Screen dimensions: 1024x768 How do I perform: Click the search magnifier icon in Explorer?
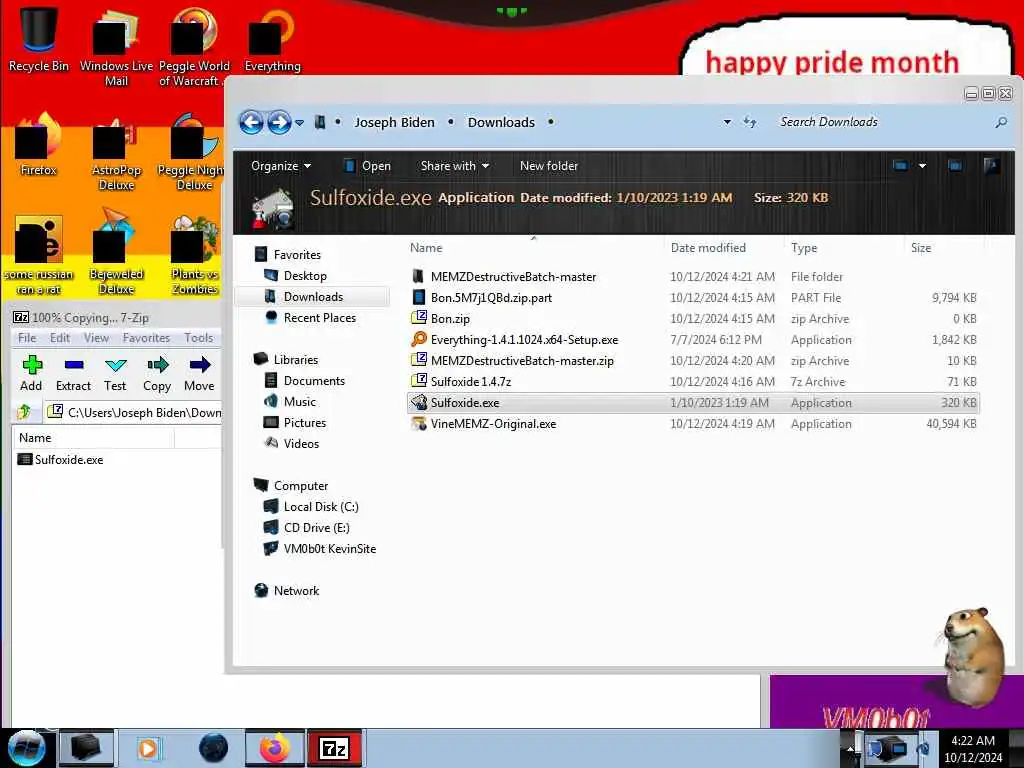1000,122
